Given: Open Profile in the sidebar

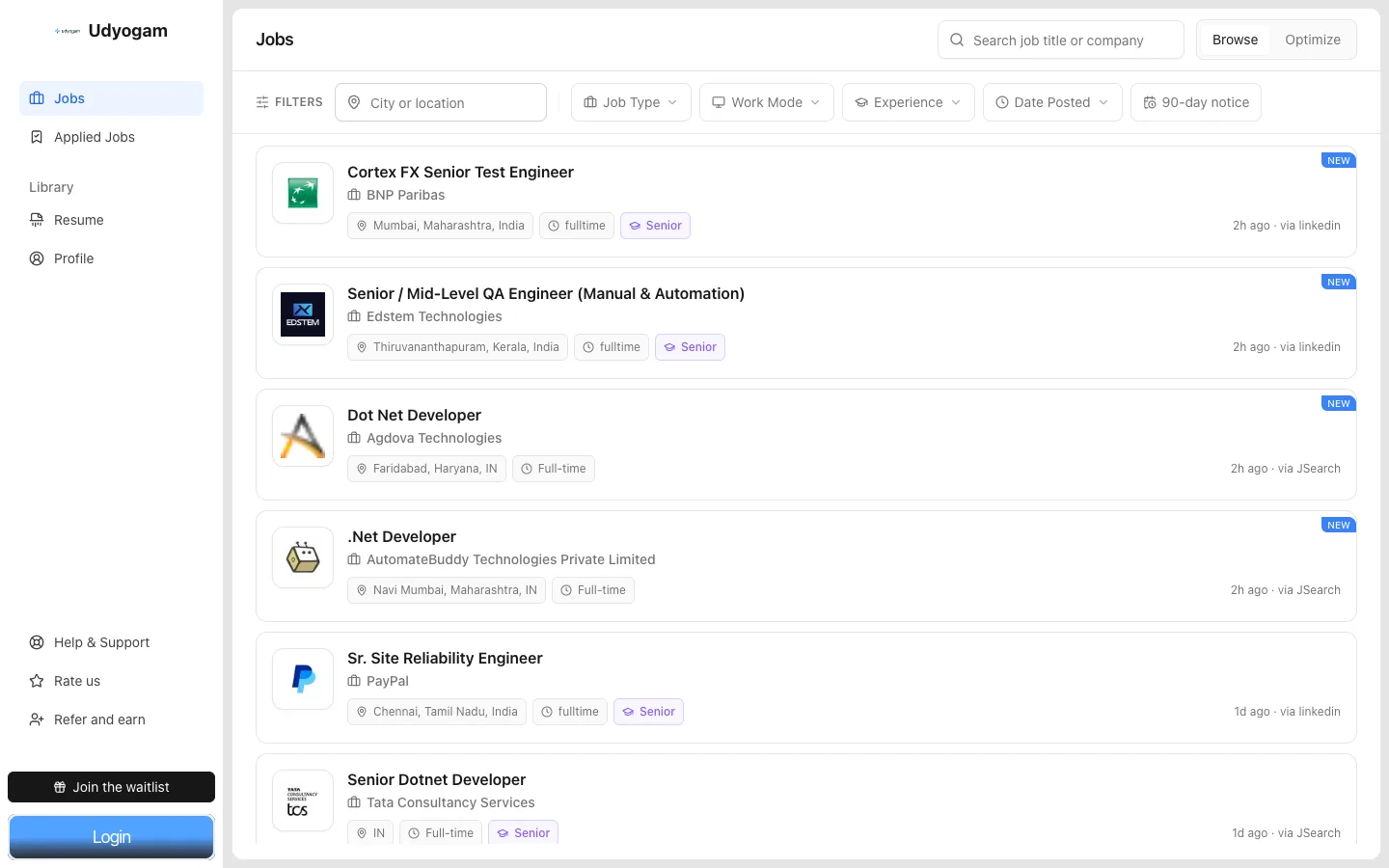Looking at the screenshot, I should coord(111,258).
